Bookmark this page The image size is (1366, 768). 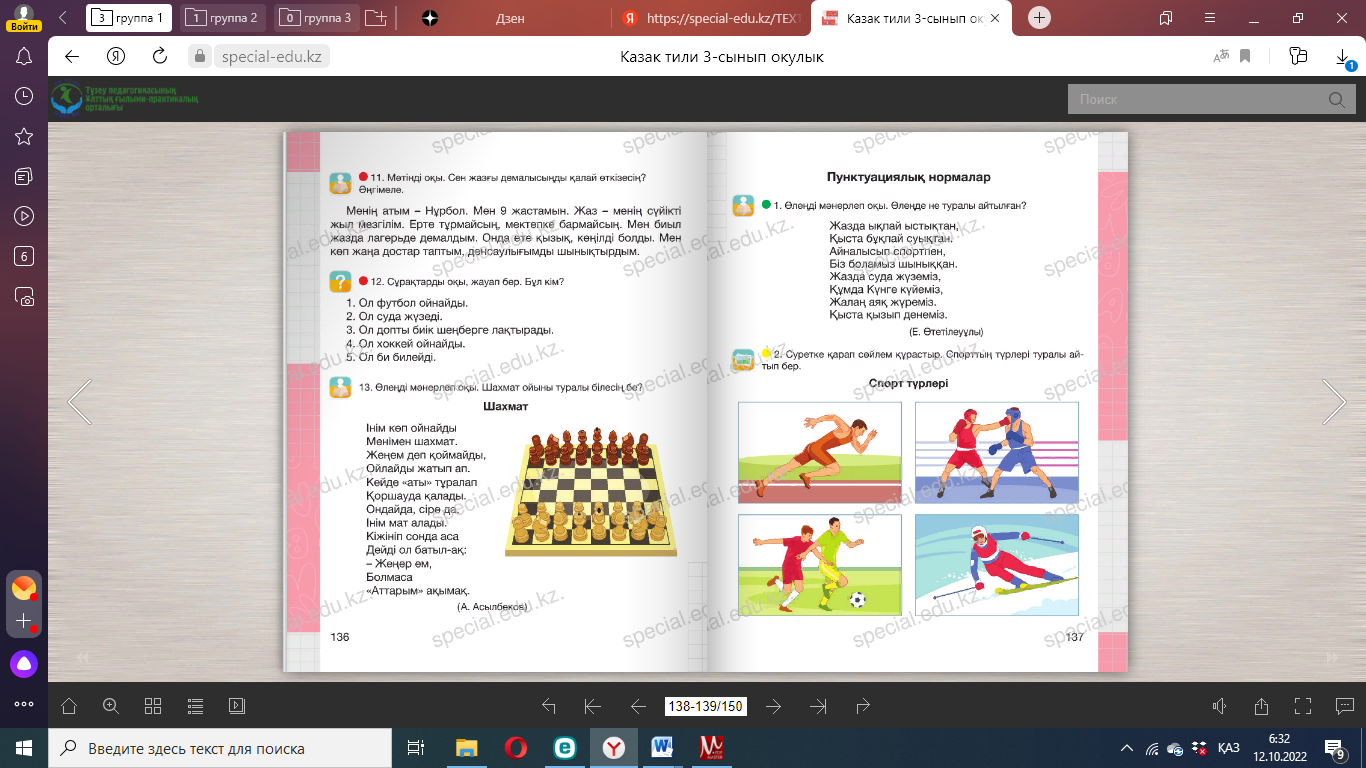tap(1246, 57)
